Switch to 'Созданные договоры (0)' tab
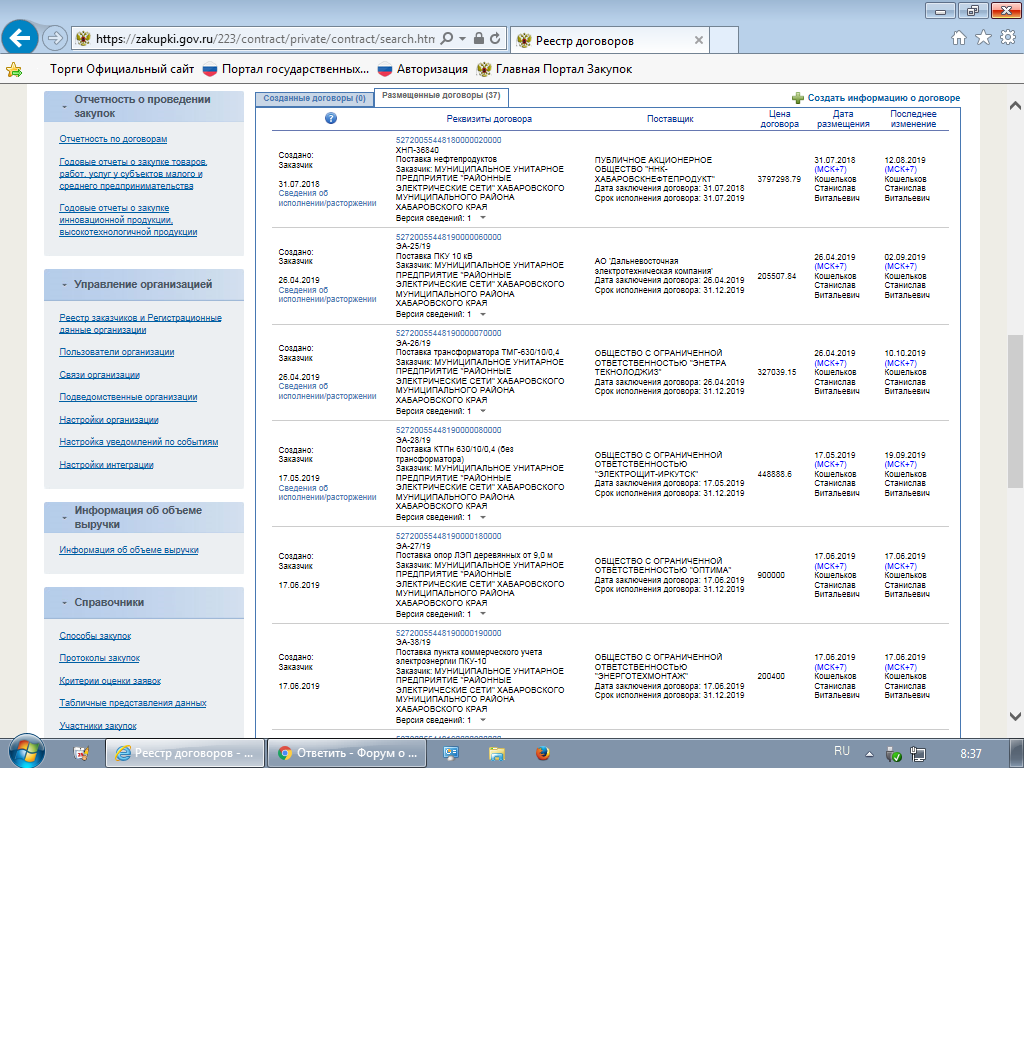This screenshot has height=1040, width=1024. point(314,98)
